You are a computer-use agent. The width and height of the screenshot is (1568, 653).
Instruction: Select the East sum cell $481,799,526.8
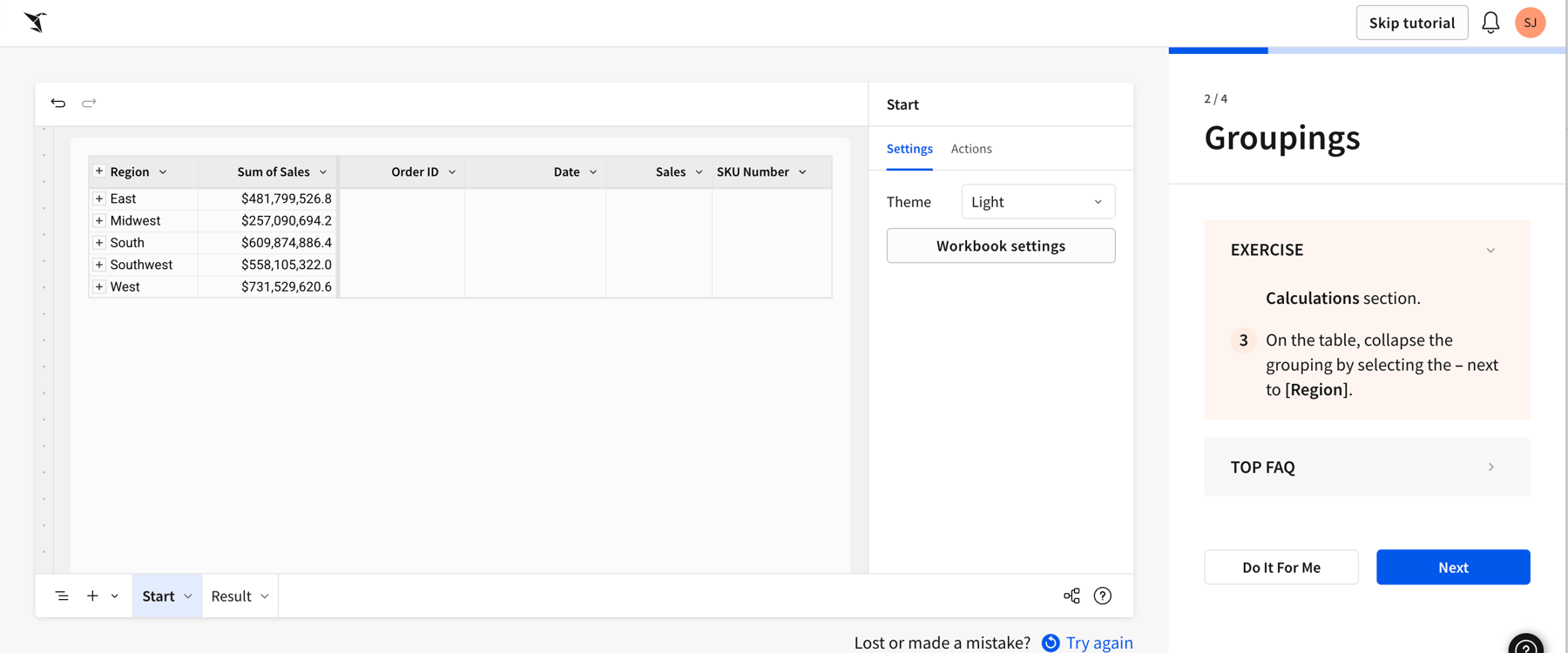coord(267,199)
